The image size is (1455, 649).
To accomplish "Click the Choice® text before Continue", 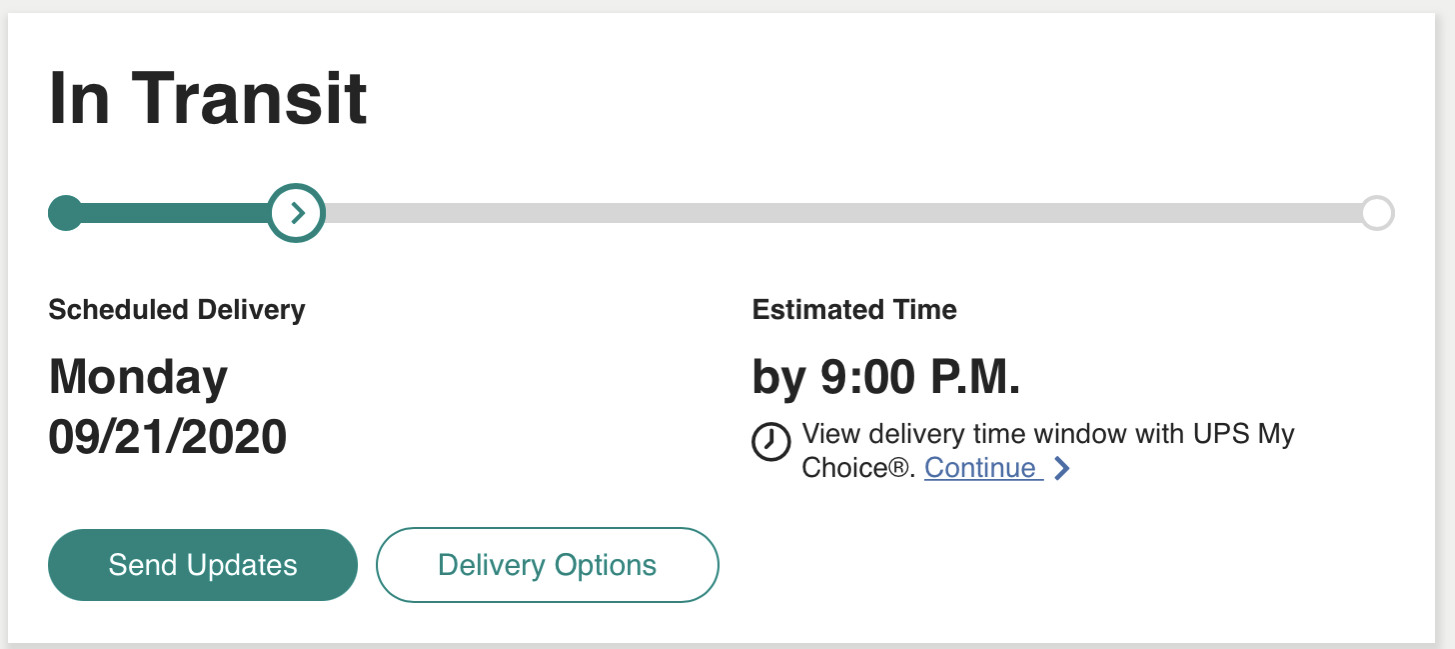I will click(x=859, y=468).
